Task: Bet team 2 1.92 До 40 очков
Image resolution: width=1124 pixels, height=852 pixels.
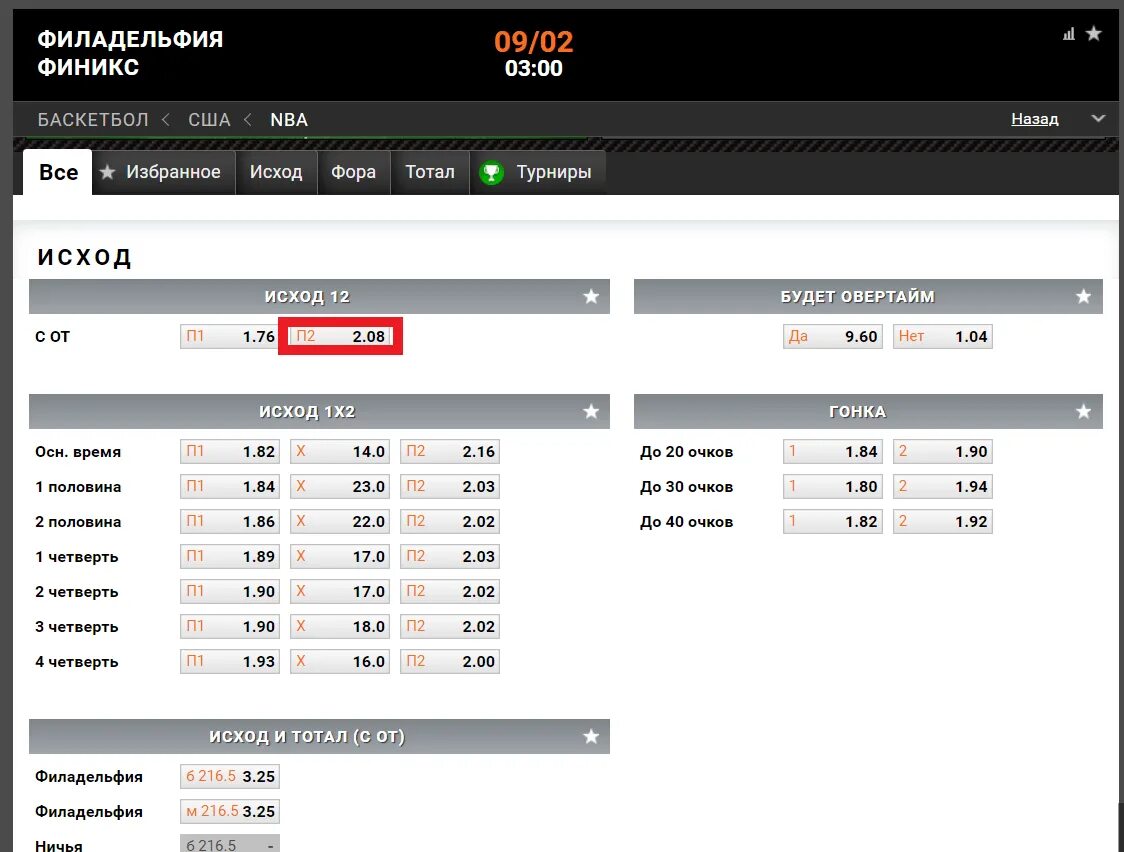Action: pyautogui.click(x=943, y=522)
